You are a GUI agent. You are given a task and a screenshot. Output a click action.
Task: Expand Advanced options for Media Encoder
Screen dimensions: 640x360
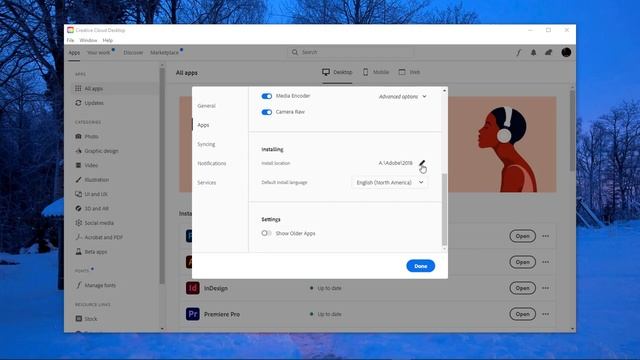[x=402, y=97]
